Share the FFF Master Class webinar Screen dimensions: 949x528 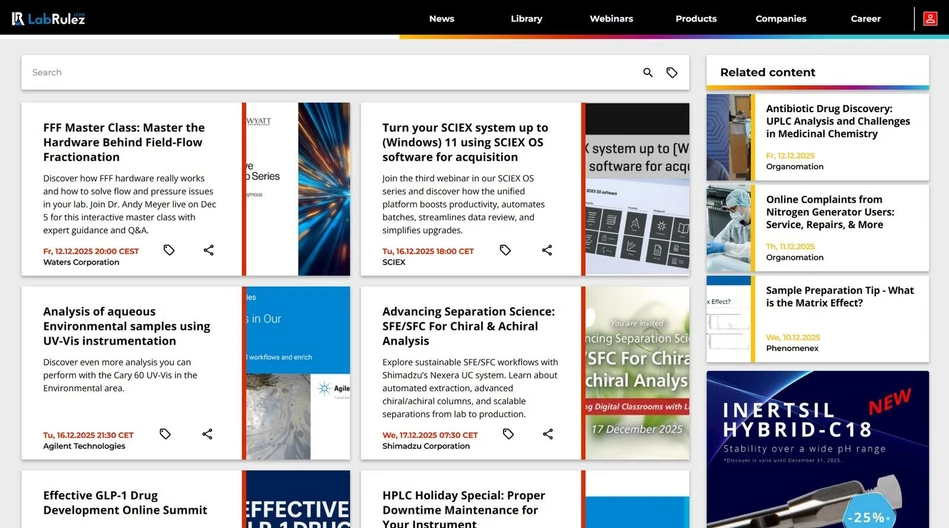(208, 250)
